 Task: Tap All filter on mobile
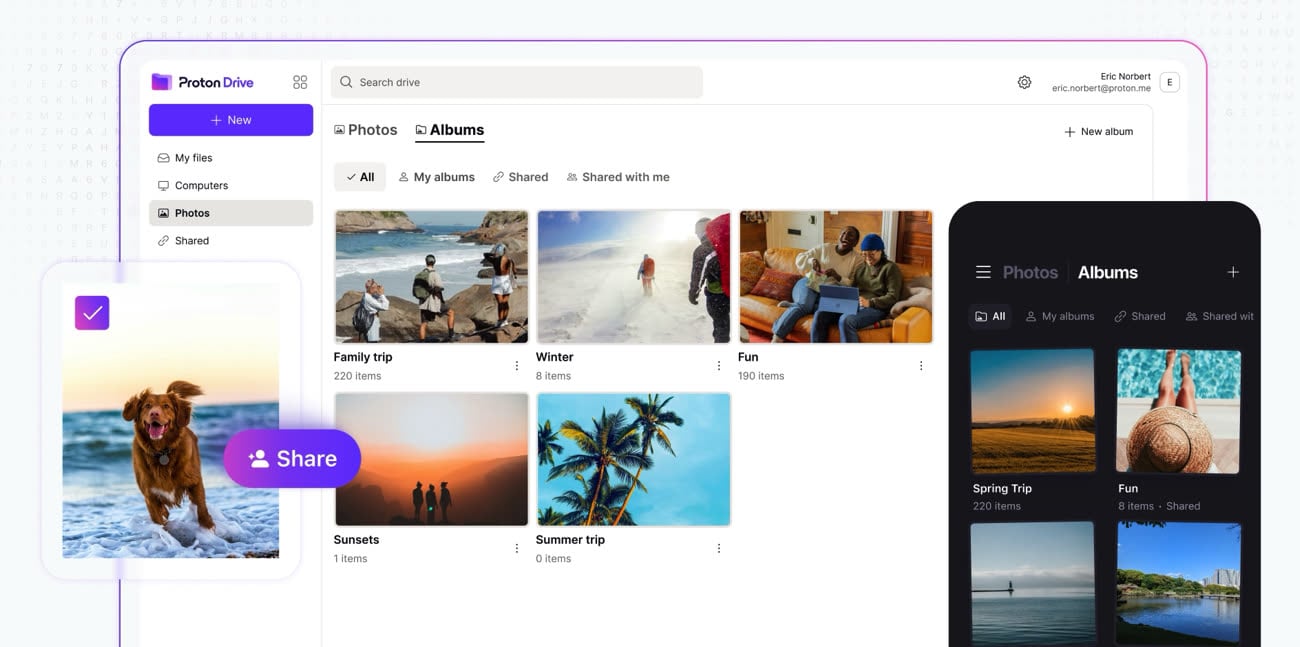[990, 316]
